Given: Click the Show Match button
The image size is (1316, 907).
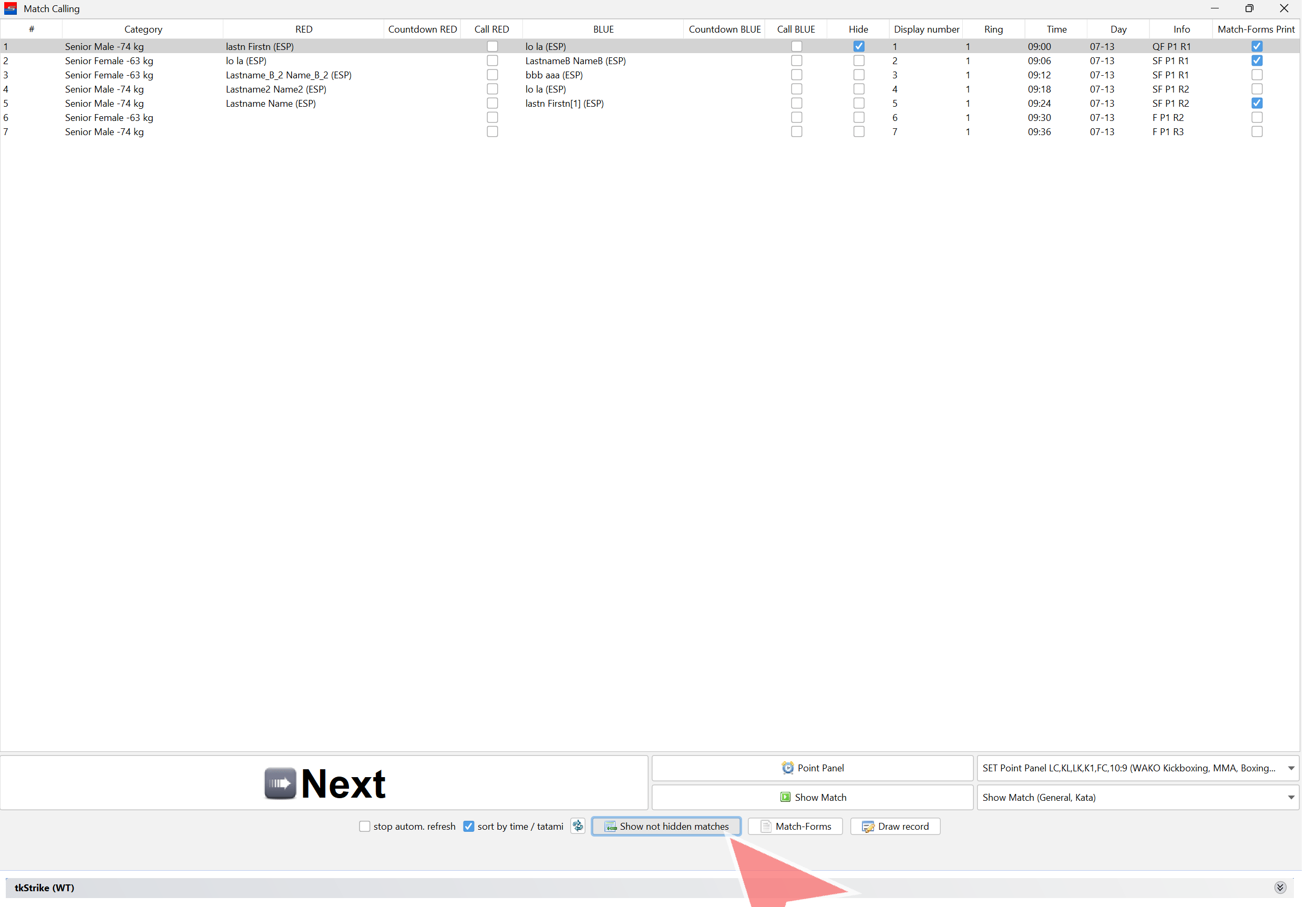Looking at the screenshot, I should point(812,797).
